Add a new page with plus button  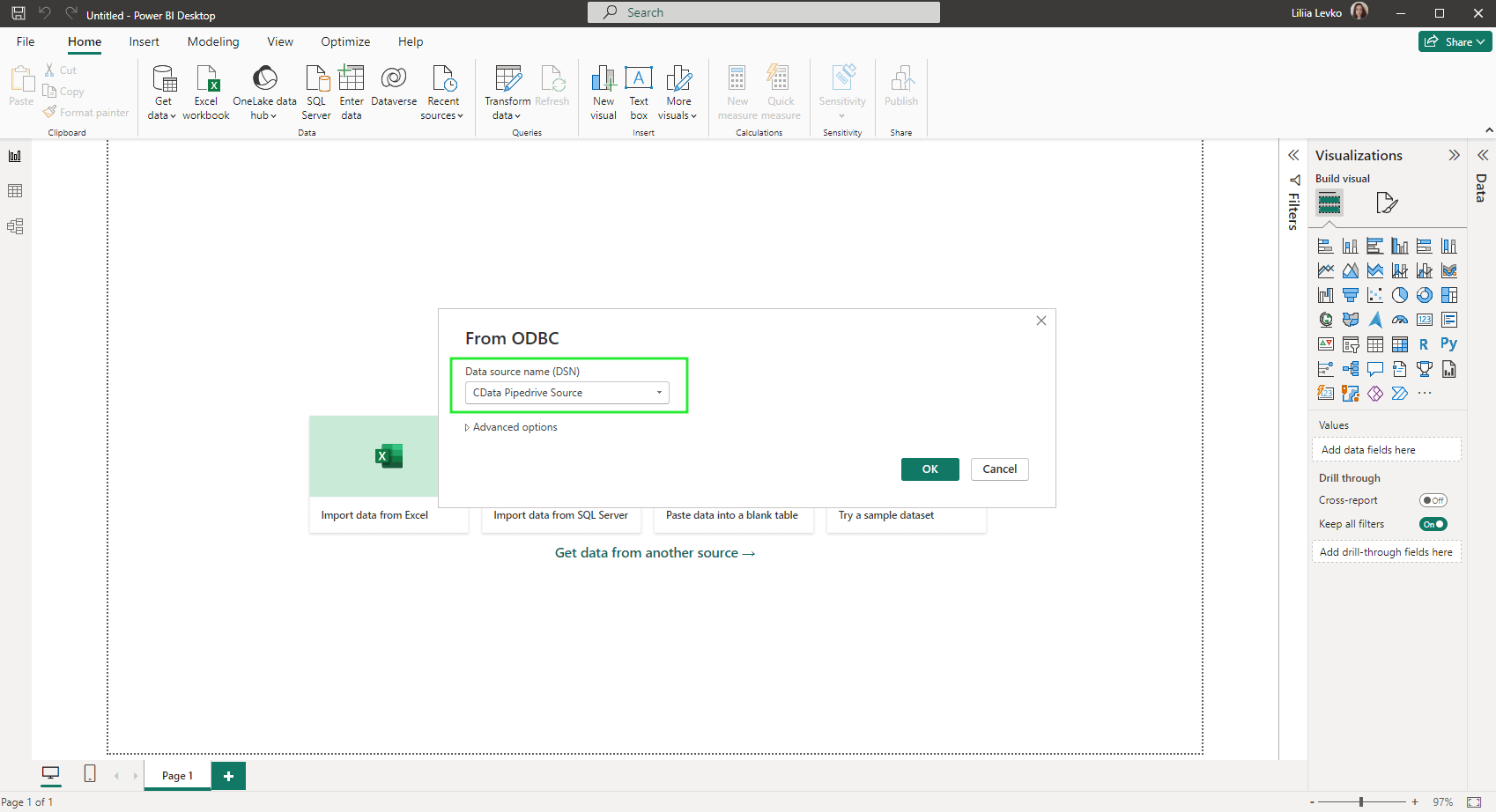[x=228, y=776]
